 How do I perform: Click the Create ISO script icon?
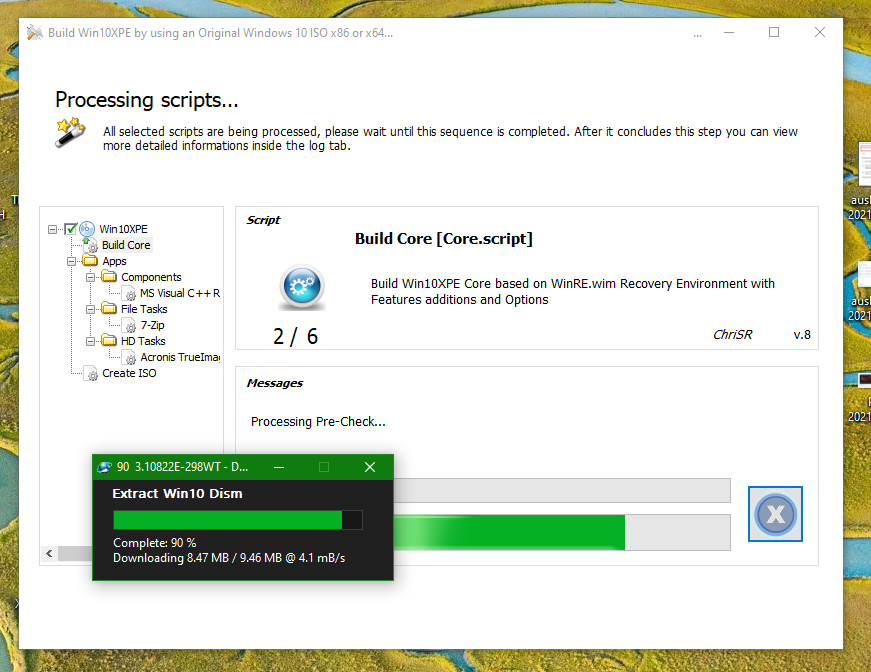pyautogui.click(x=91, y=373)
